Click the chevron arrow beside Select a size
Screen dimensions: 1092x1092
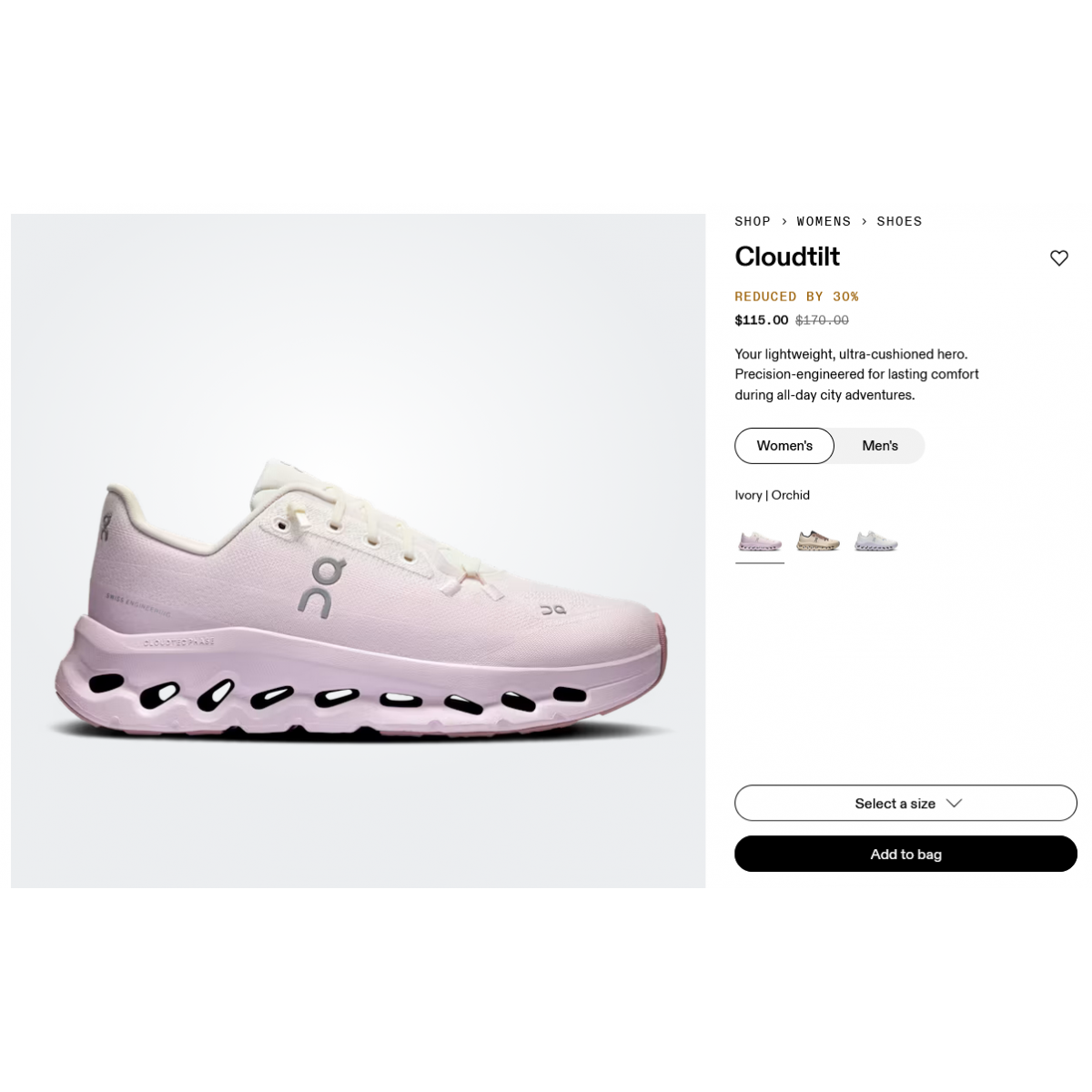click(x=954, y=804)
